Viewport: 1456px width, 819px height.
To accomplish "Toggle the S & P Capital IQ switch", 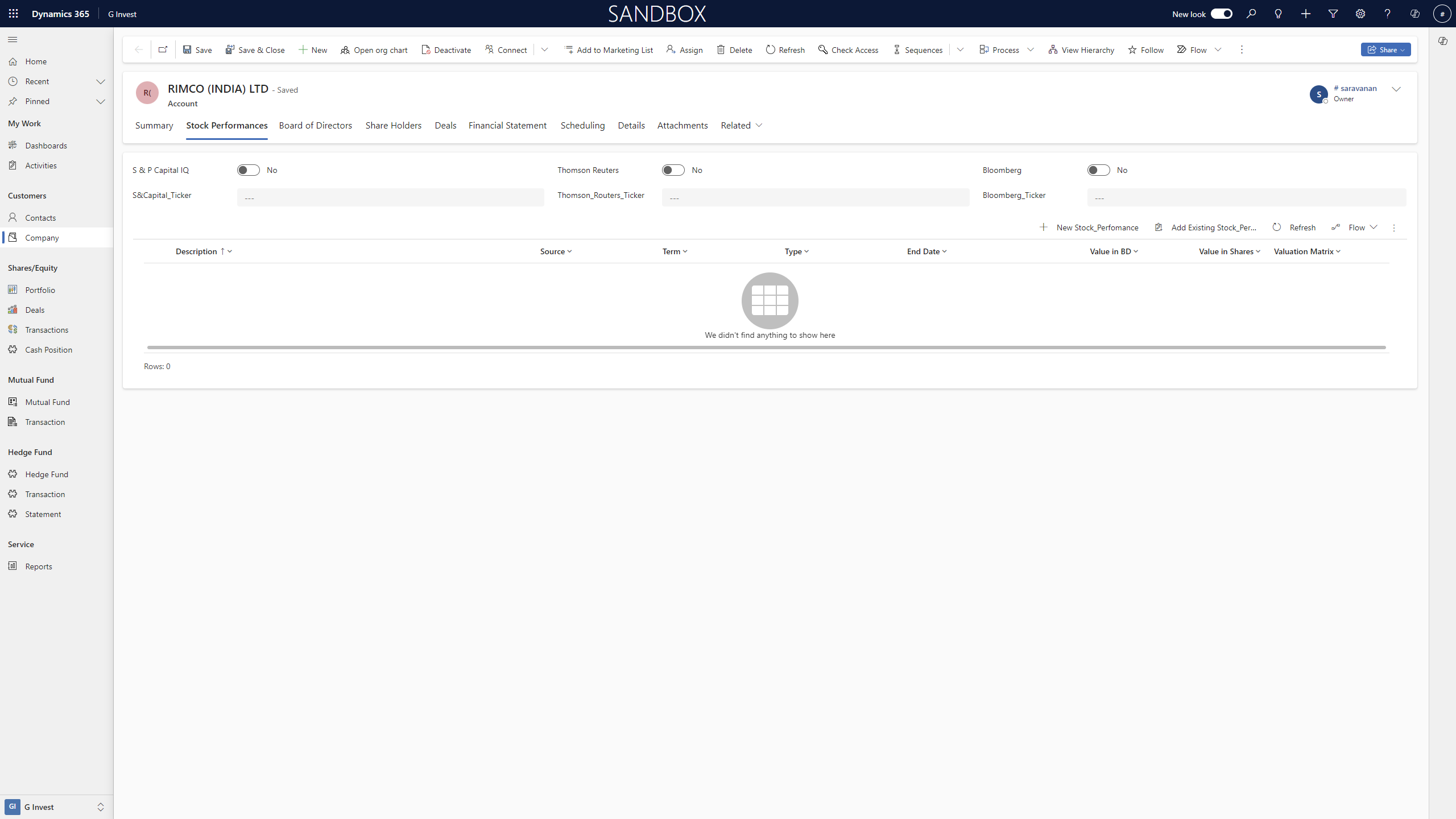I will pos(249,170).
